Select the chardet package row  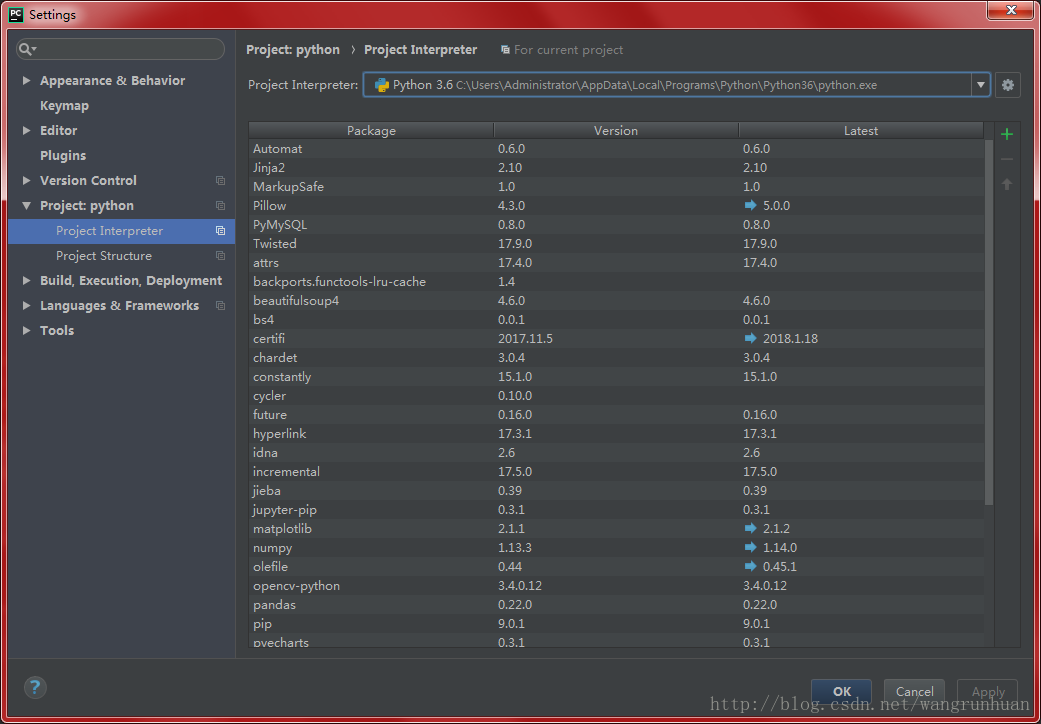coord(617,358)
